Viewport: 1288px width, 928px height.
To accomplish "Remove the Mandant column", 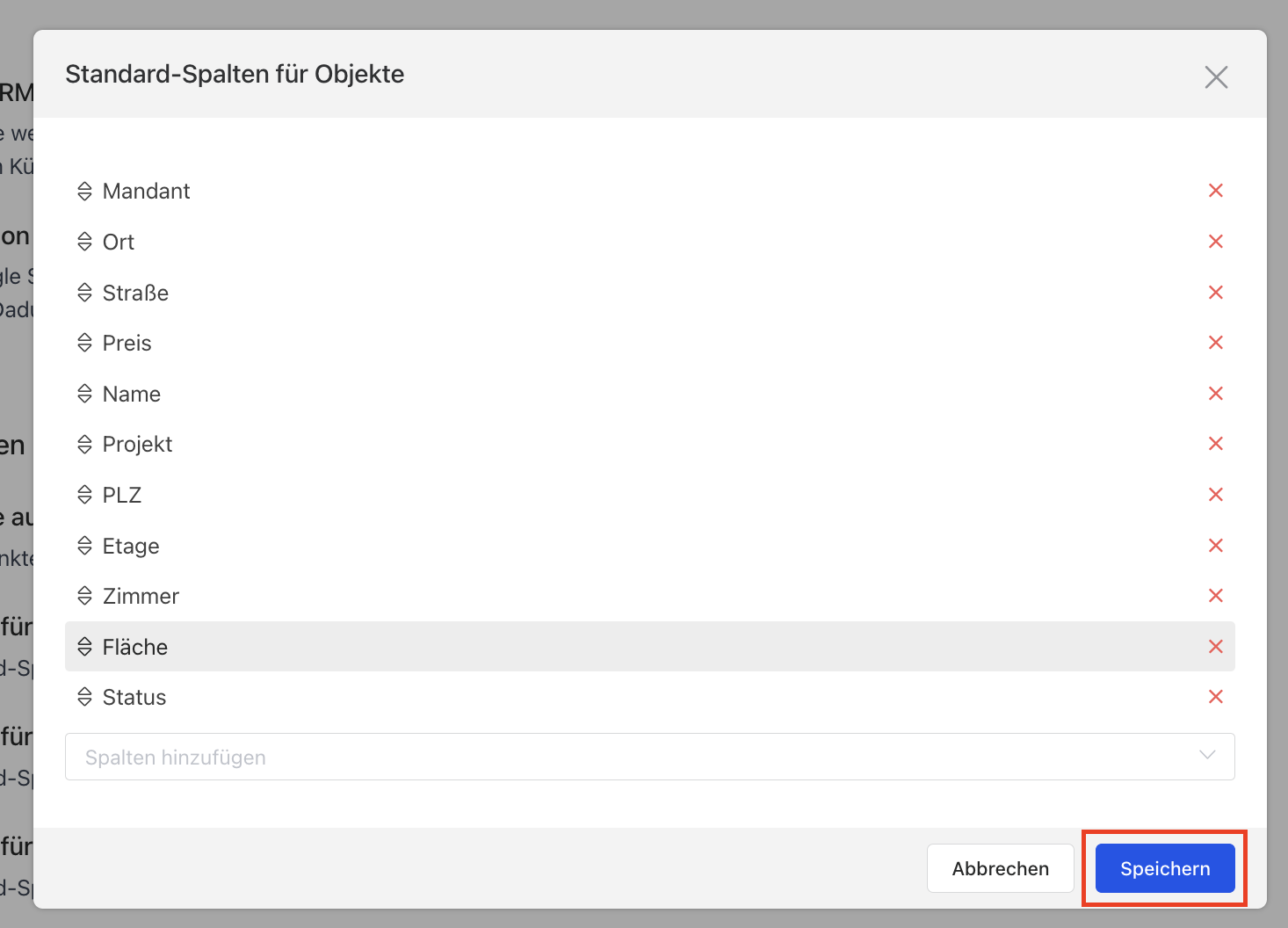I will 1216,191.
